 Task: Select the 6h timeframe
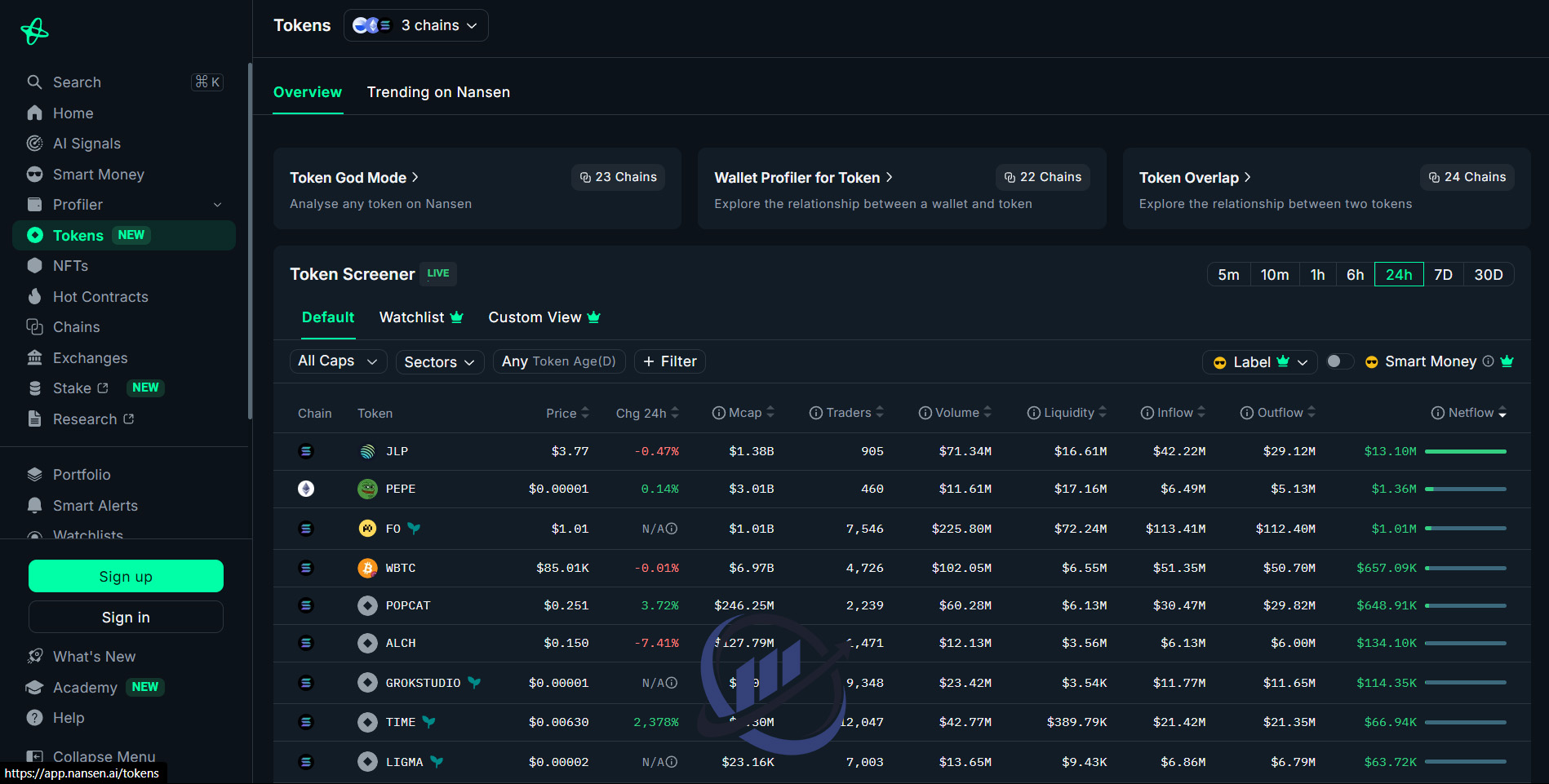pos(1356,274)
